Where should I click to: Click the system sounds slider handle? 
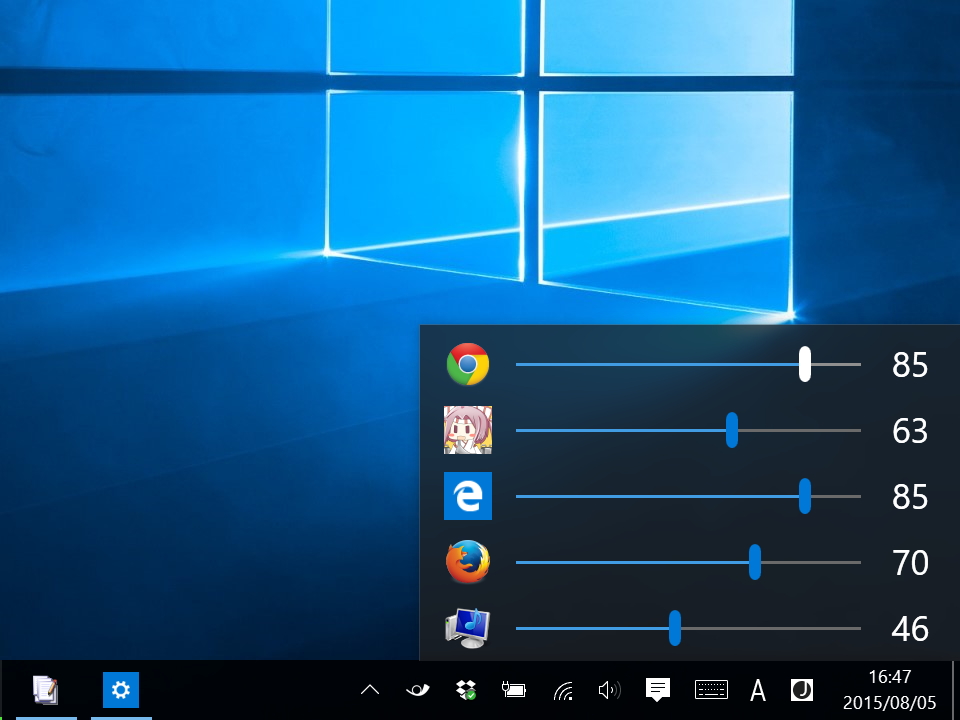click(x=675, y=628)
